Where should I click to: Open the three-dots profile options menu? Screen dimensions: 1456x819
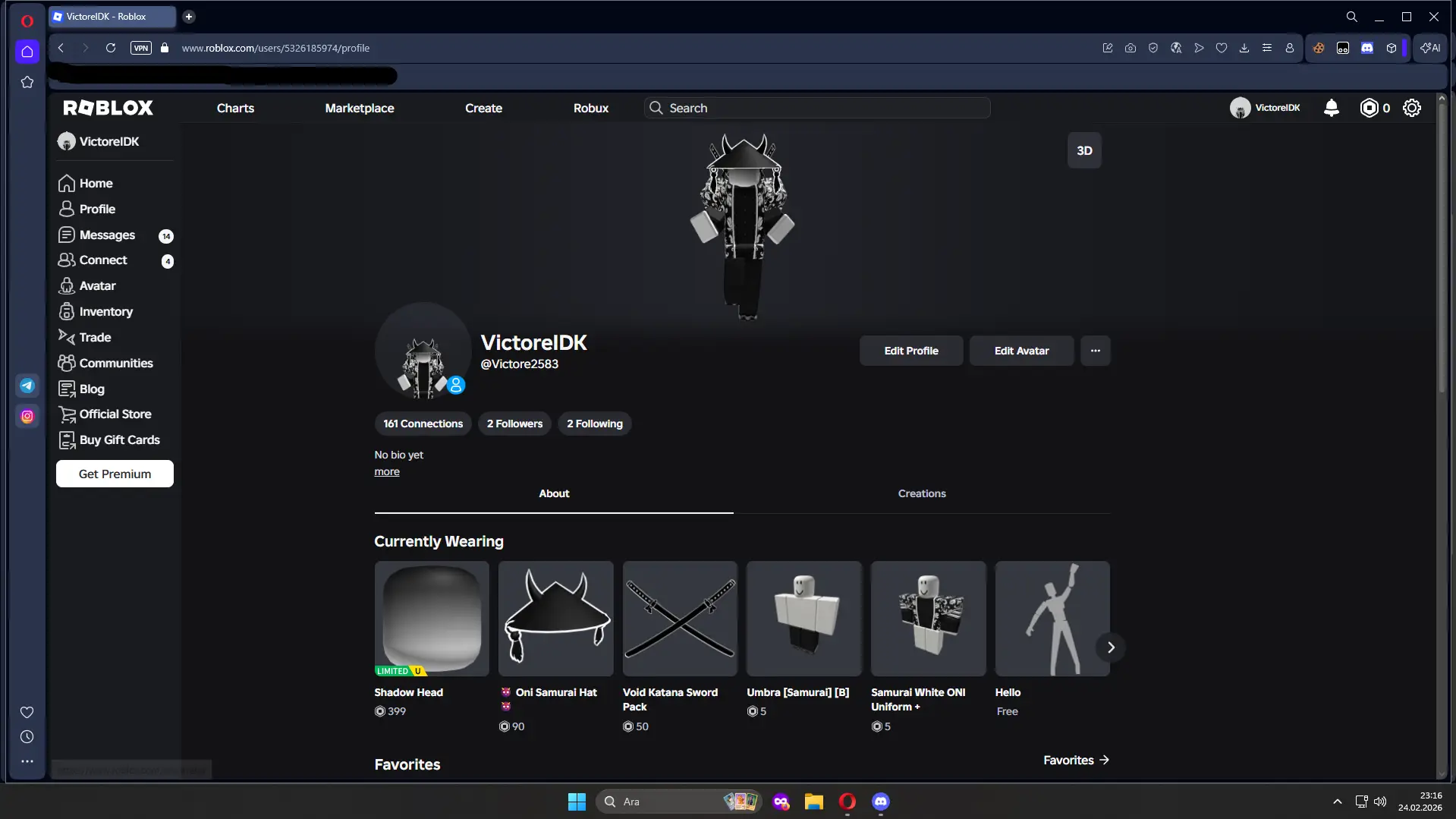1095,351
